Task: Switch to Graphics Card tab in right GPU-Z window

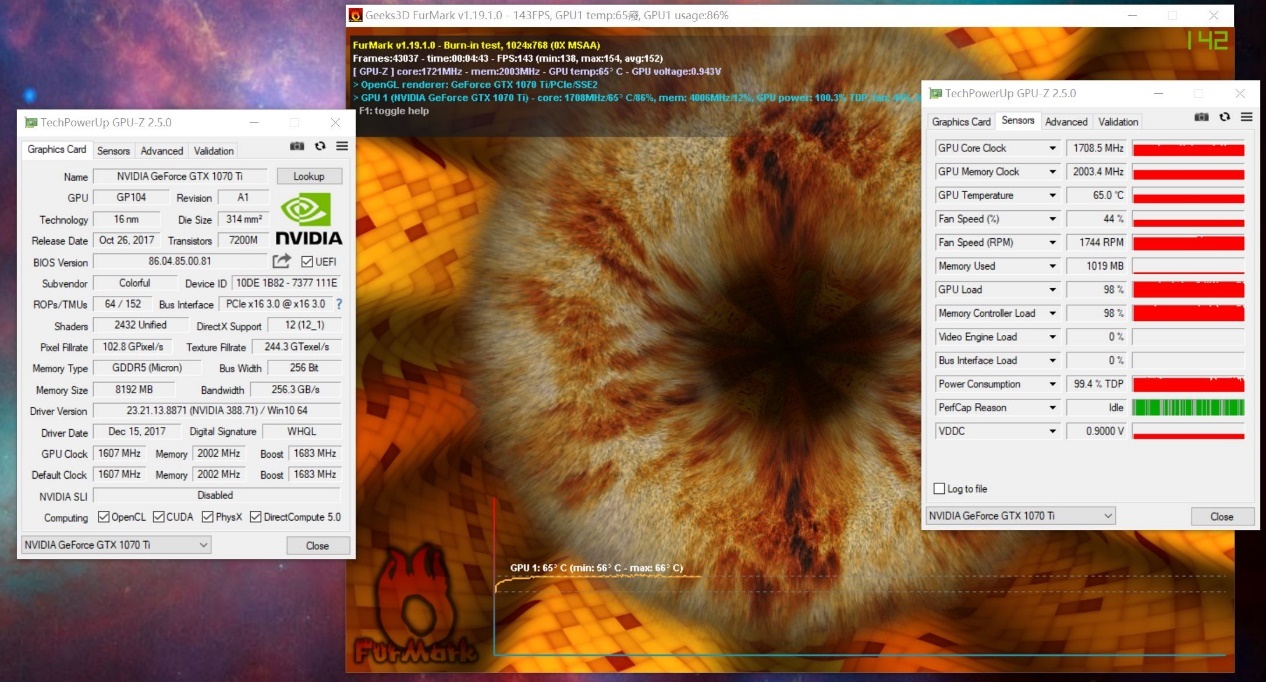Action: coord(961,122)
